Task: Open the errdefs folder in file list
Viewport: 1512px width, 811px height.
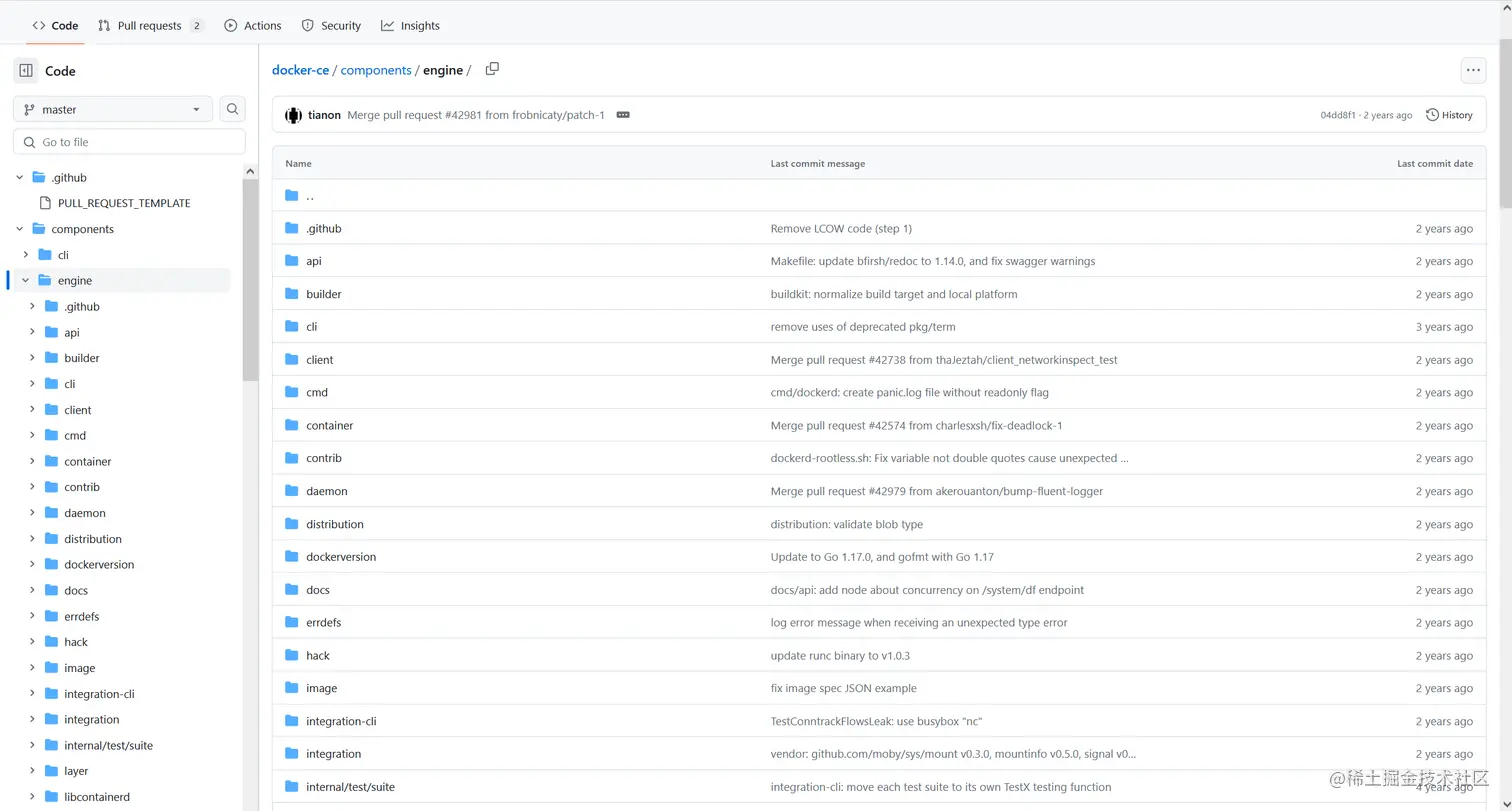Action: pos(324,622)
